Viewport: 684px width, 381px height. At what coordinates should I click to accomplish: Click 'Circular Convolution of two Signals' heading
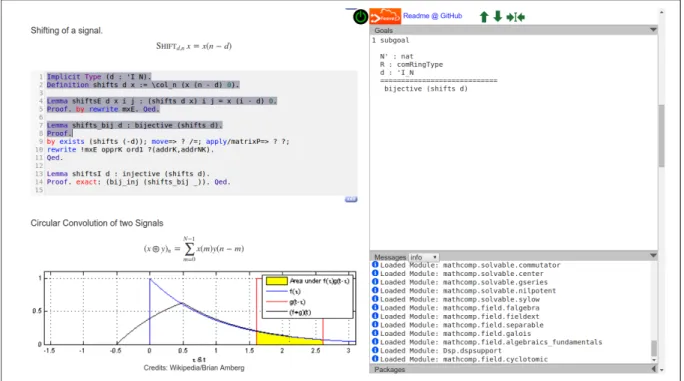97,223
